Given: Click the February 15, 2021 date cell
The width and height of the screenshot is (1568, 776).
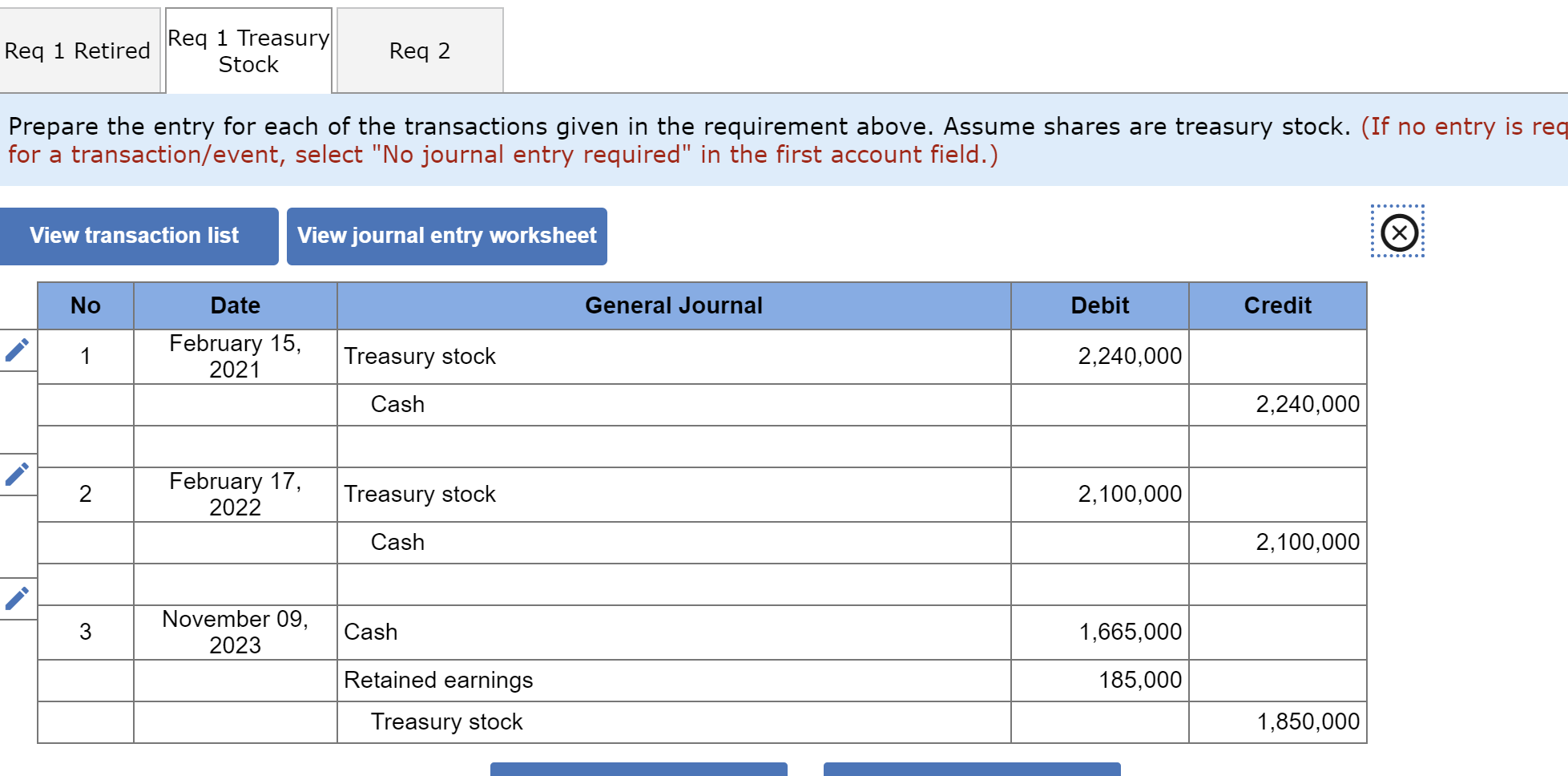Looking at the screenshot, I should (x=234, y=356).
